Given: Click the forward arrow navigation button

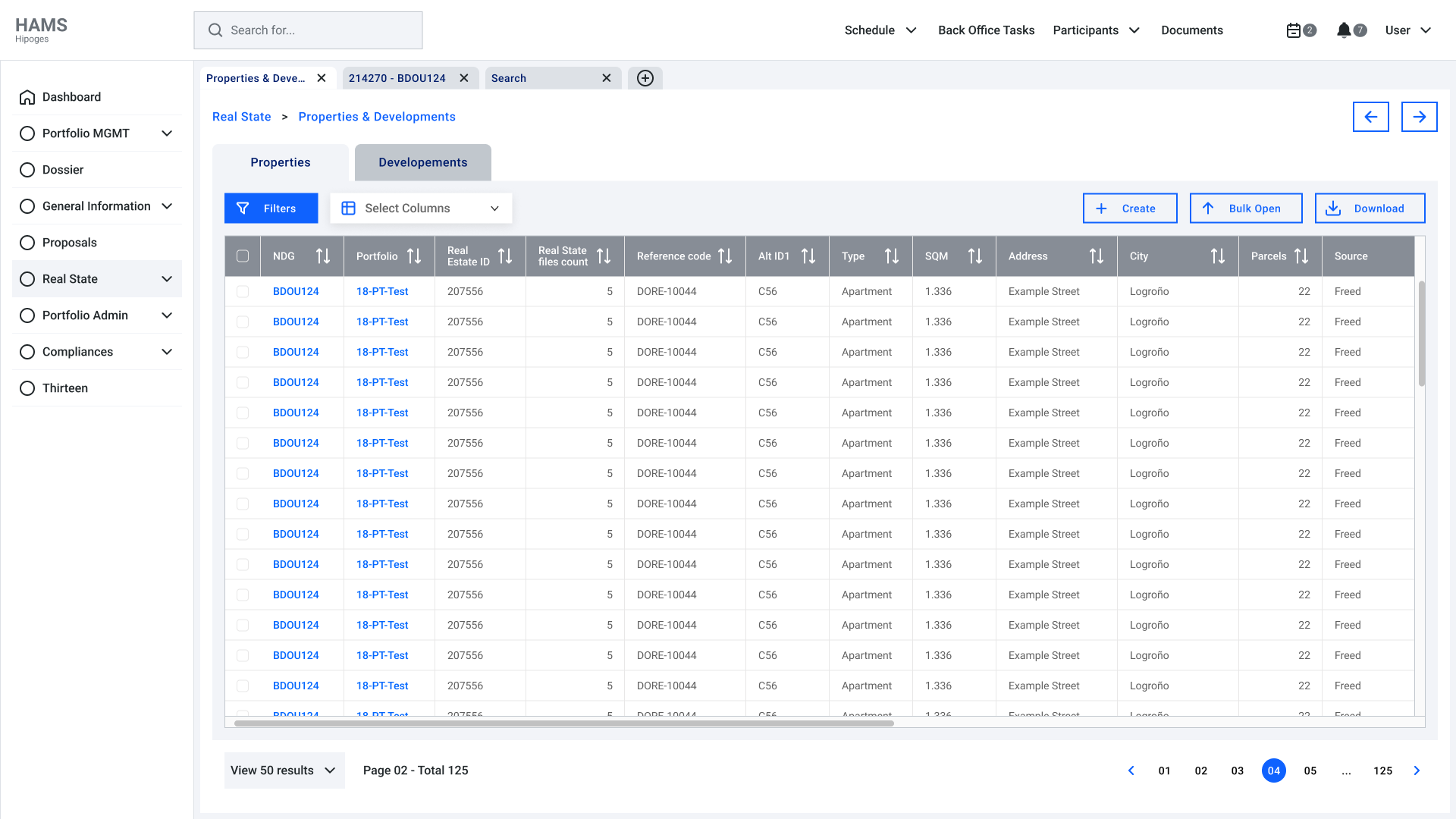Looking at the screenshot, I should [x=1419, y=117].
